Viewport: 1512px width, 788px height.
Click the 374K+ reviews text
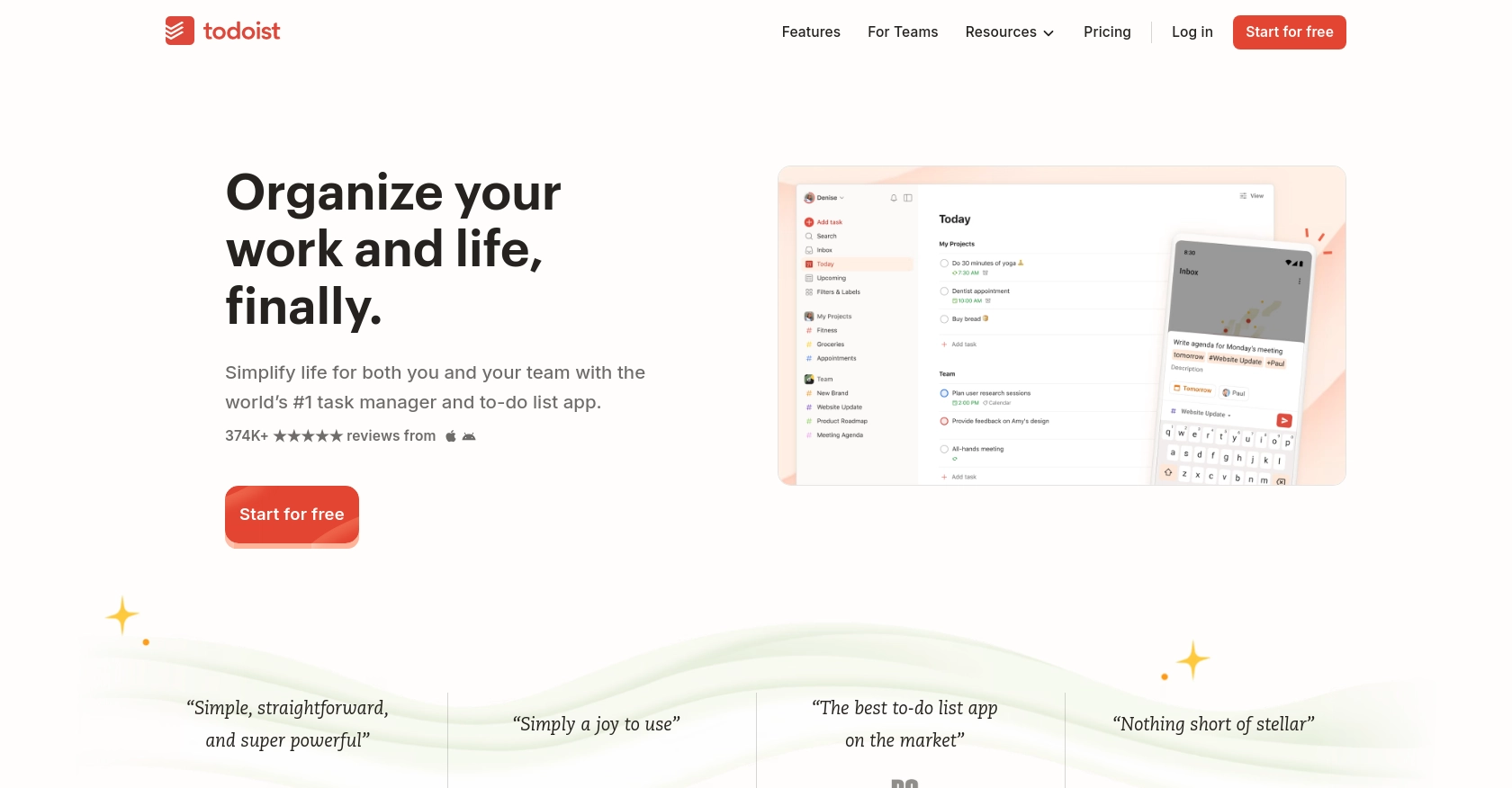coord(330,436)
